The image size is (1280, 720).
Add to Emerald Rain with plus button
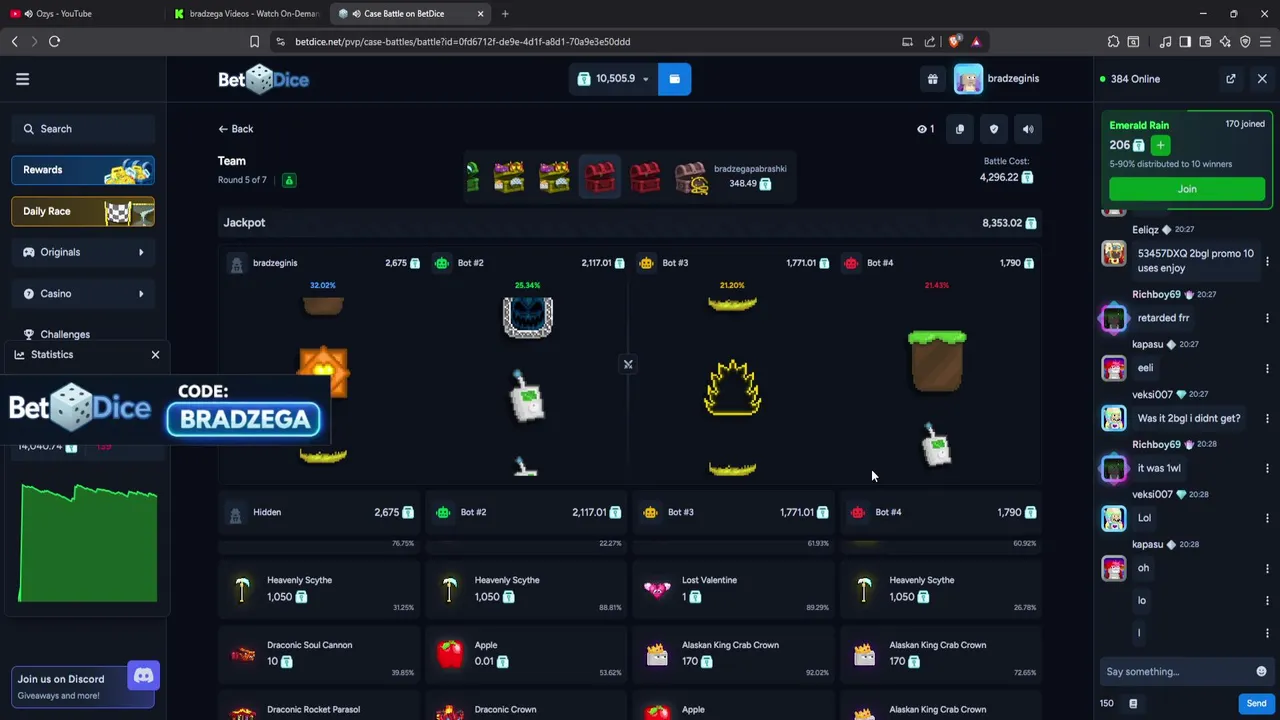pos(1160,145)
